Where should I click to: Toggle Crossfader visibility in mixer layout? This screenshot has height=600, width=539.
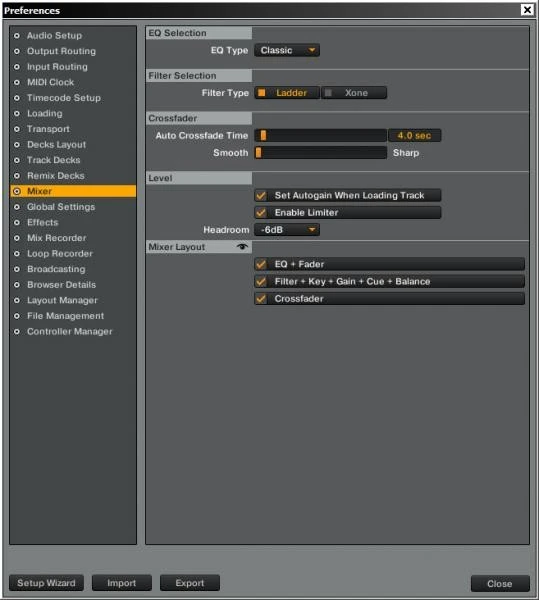coord(389,298)
